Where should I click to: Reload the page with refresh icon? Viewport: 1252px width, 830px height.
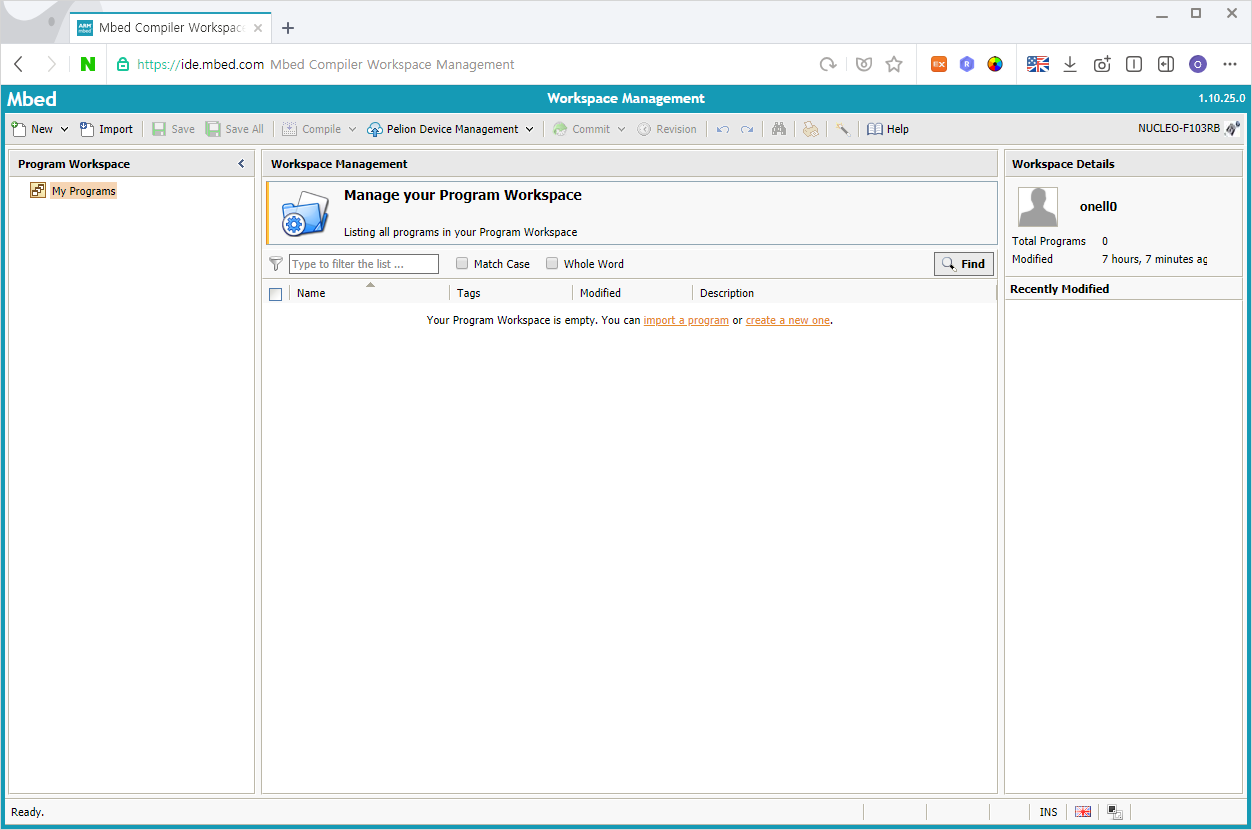[x=828, y=64]
